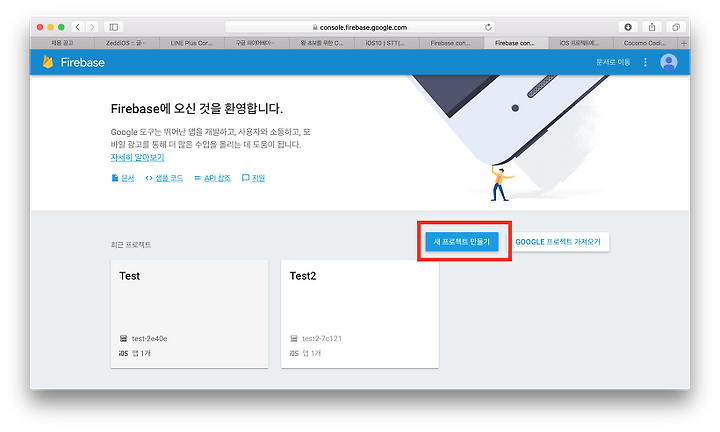720x432 pixels.
Task: Click the Firebase wordmark in the header
Action: pyautogui.click(x=83, y=62)
